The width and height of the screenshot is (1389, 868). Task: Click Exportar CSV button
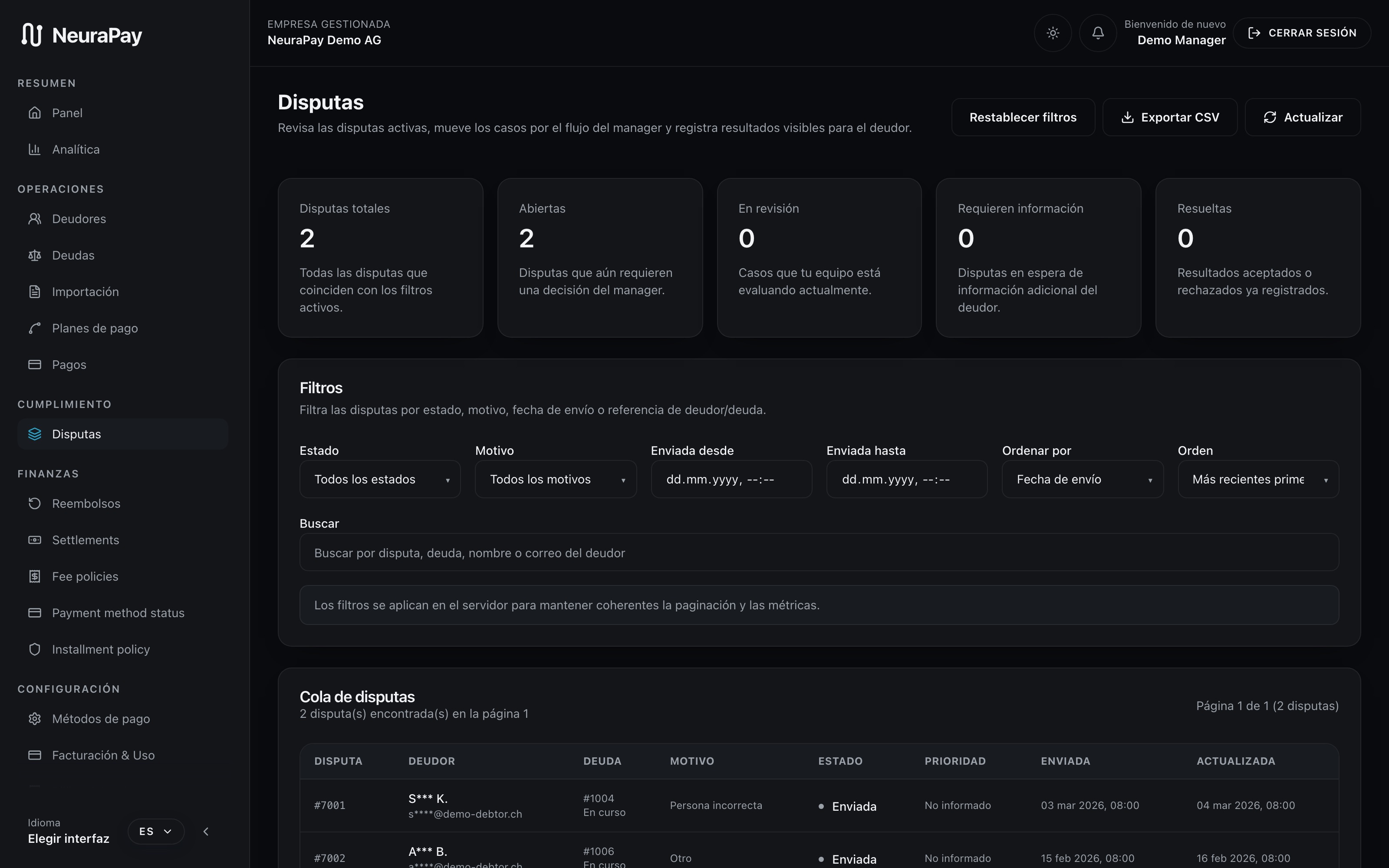[x=1170, y=117]
